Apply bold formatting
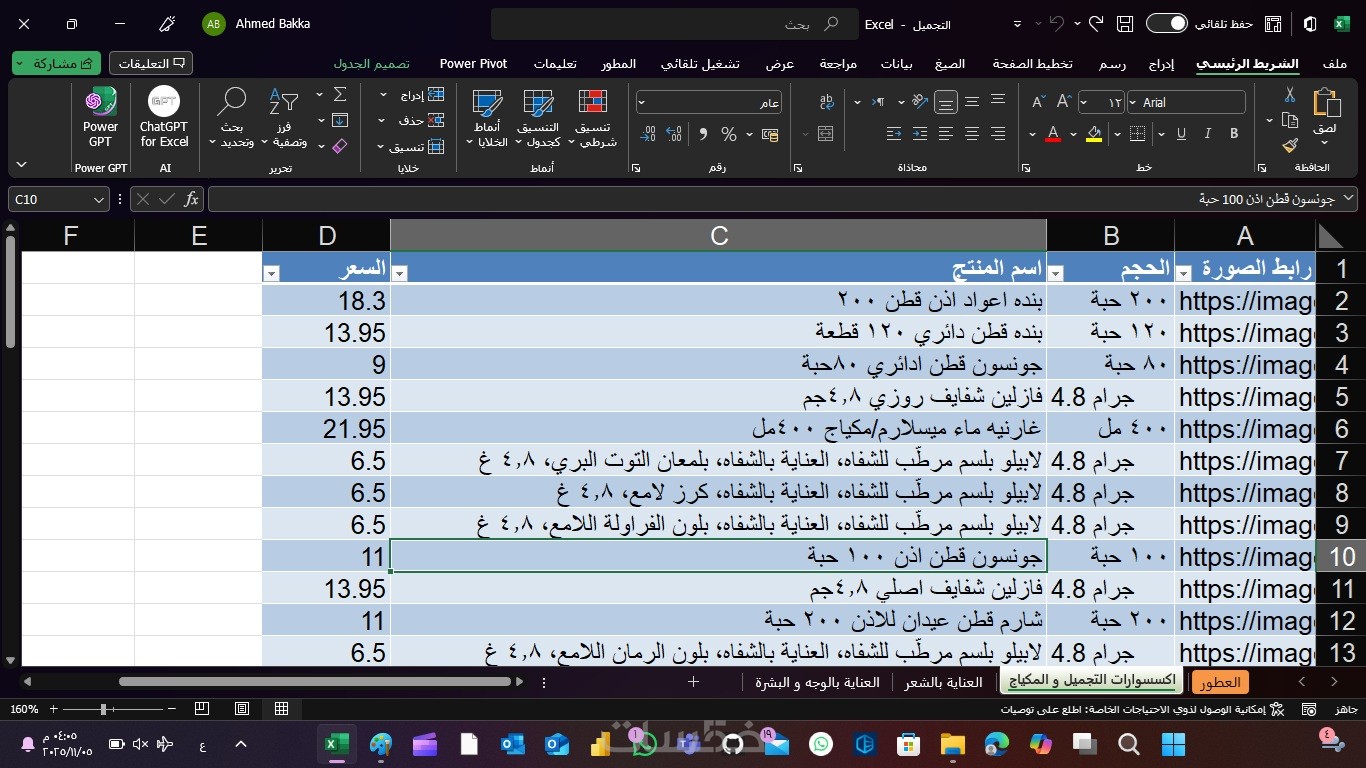 tap(1234, 133)
